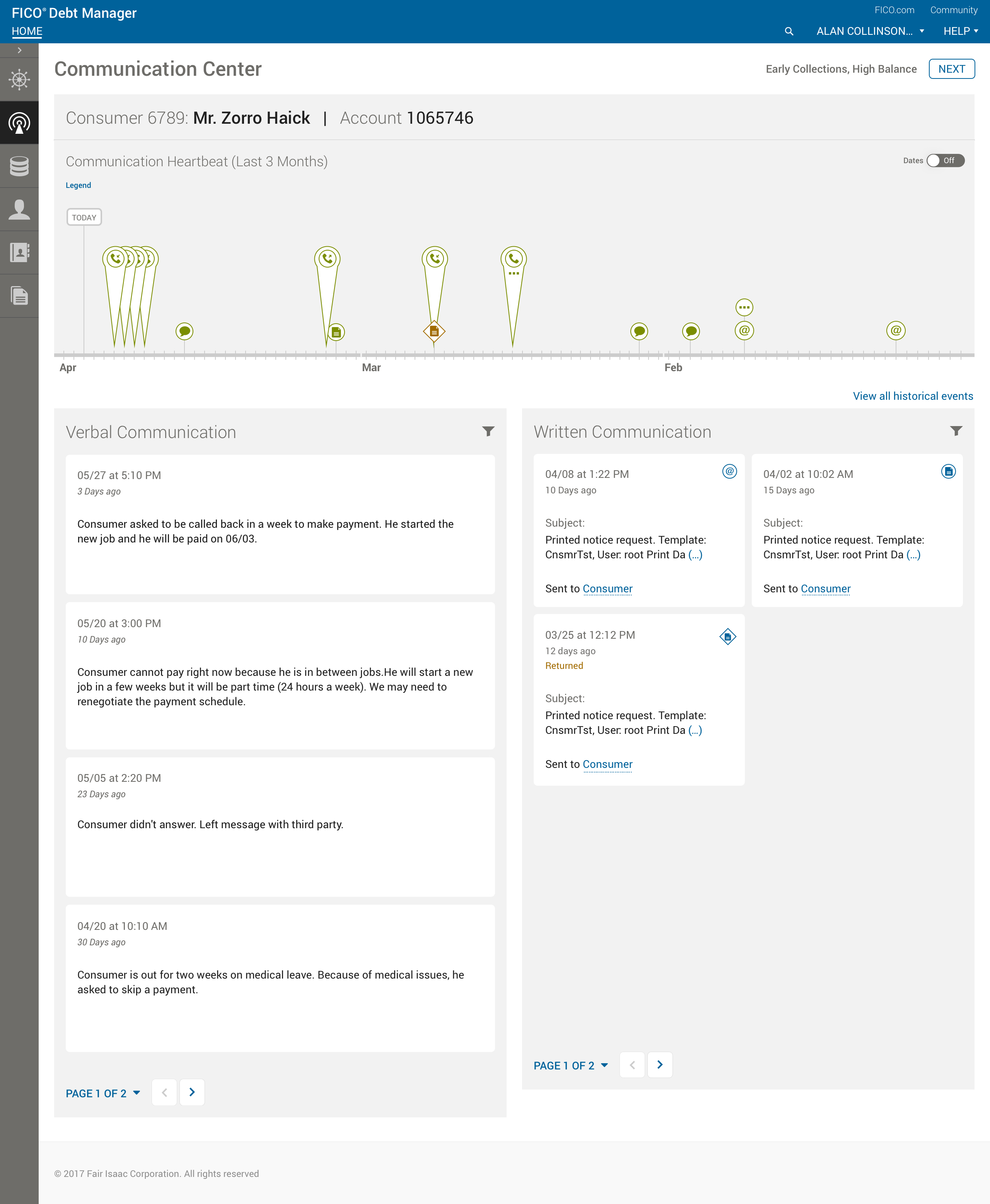Click the email icon on the 04/08 card
The image size is (990, 1204).
[x=729, y=471]
